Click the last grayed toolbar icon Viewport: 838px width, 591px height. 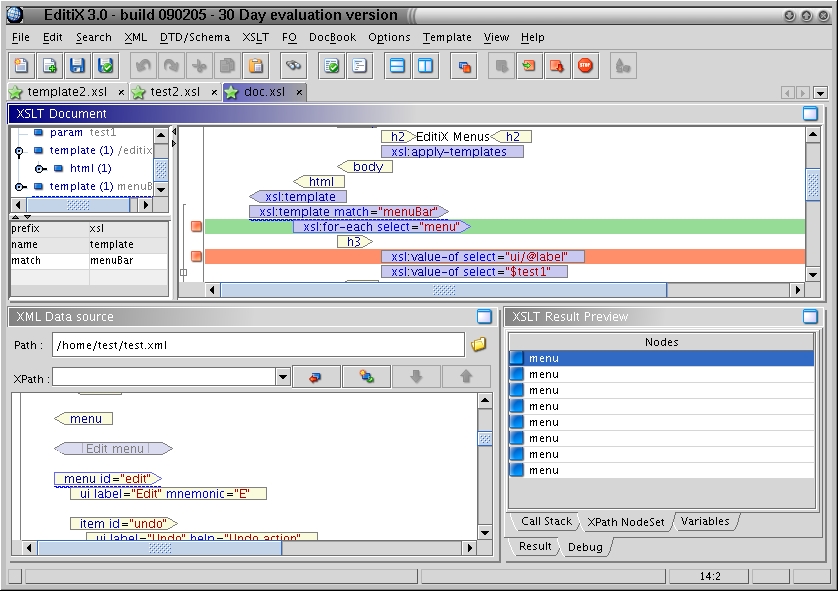click(x=623, y=66)
